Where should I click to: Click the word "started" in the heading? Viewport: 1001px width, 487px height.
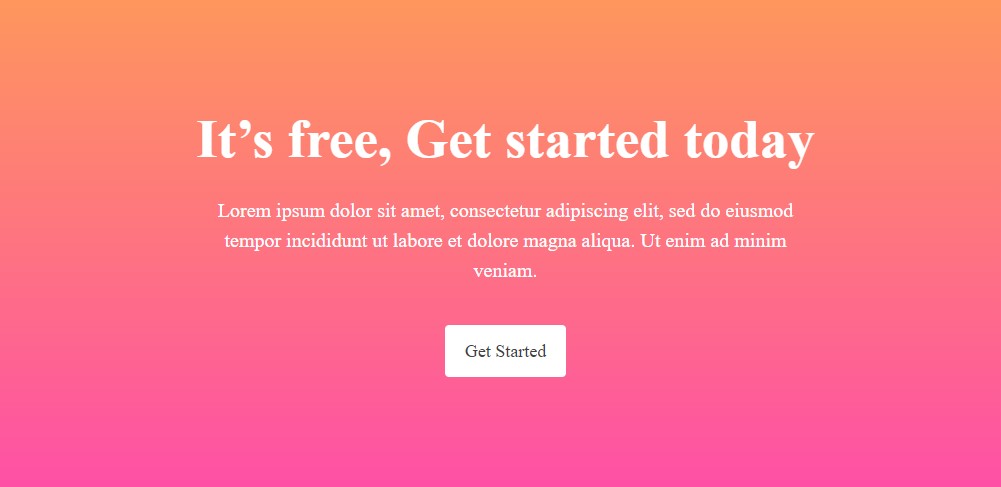[x=587, y=139]
